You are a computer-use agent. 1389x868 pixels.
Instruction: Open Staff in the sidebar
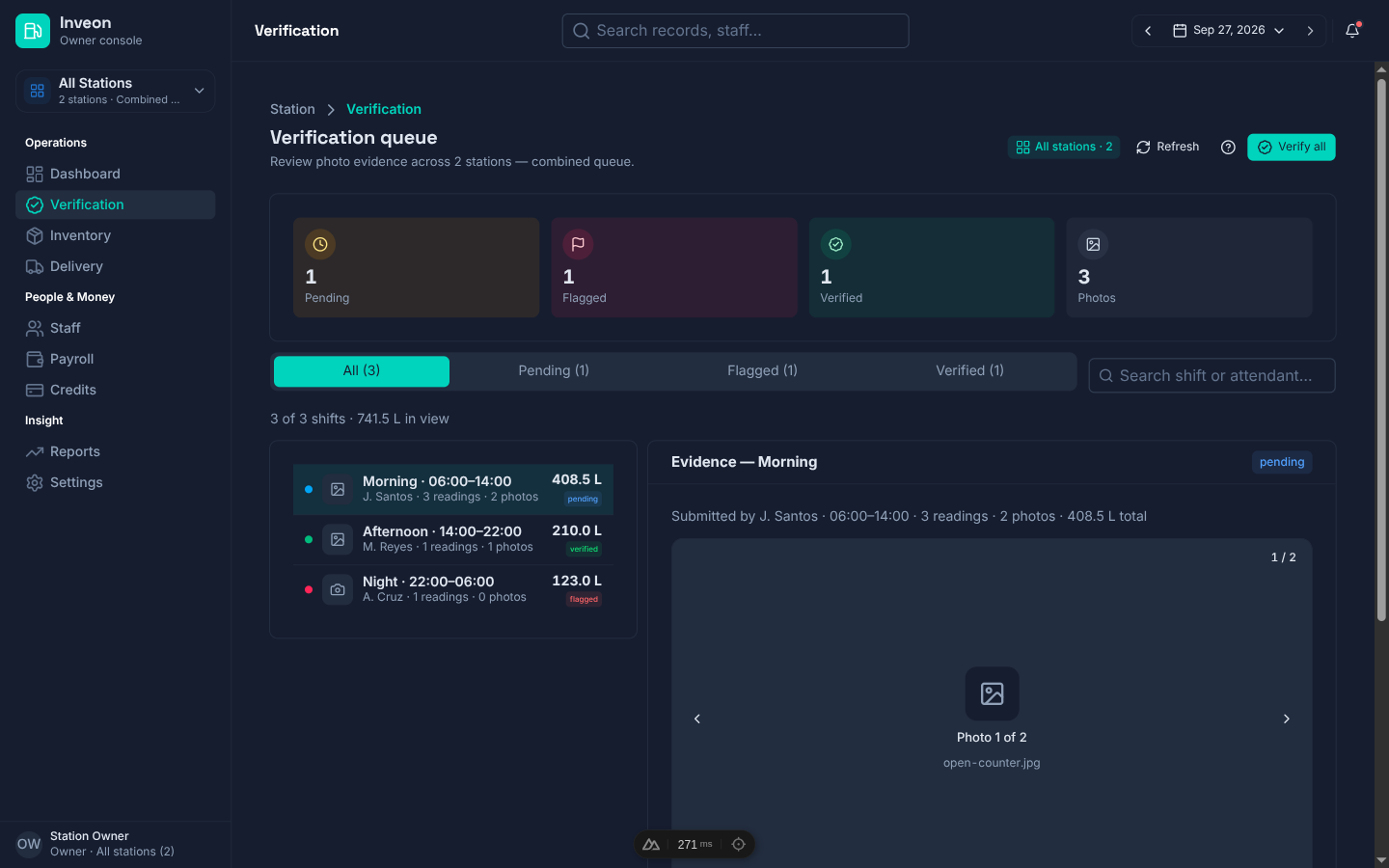click(x=116, y=328)
